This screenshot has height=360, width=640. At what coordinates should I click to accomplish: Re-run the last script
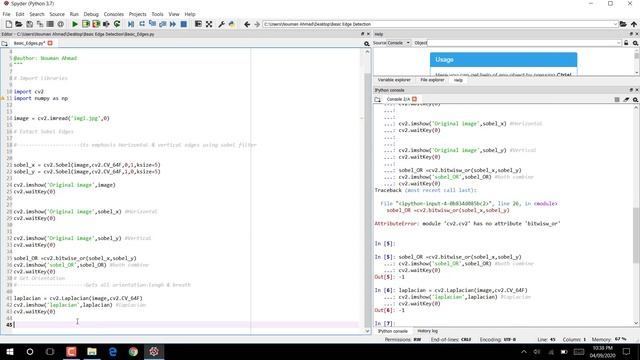pos(117,24)
